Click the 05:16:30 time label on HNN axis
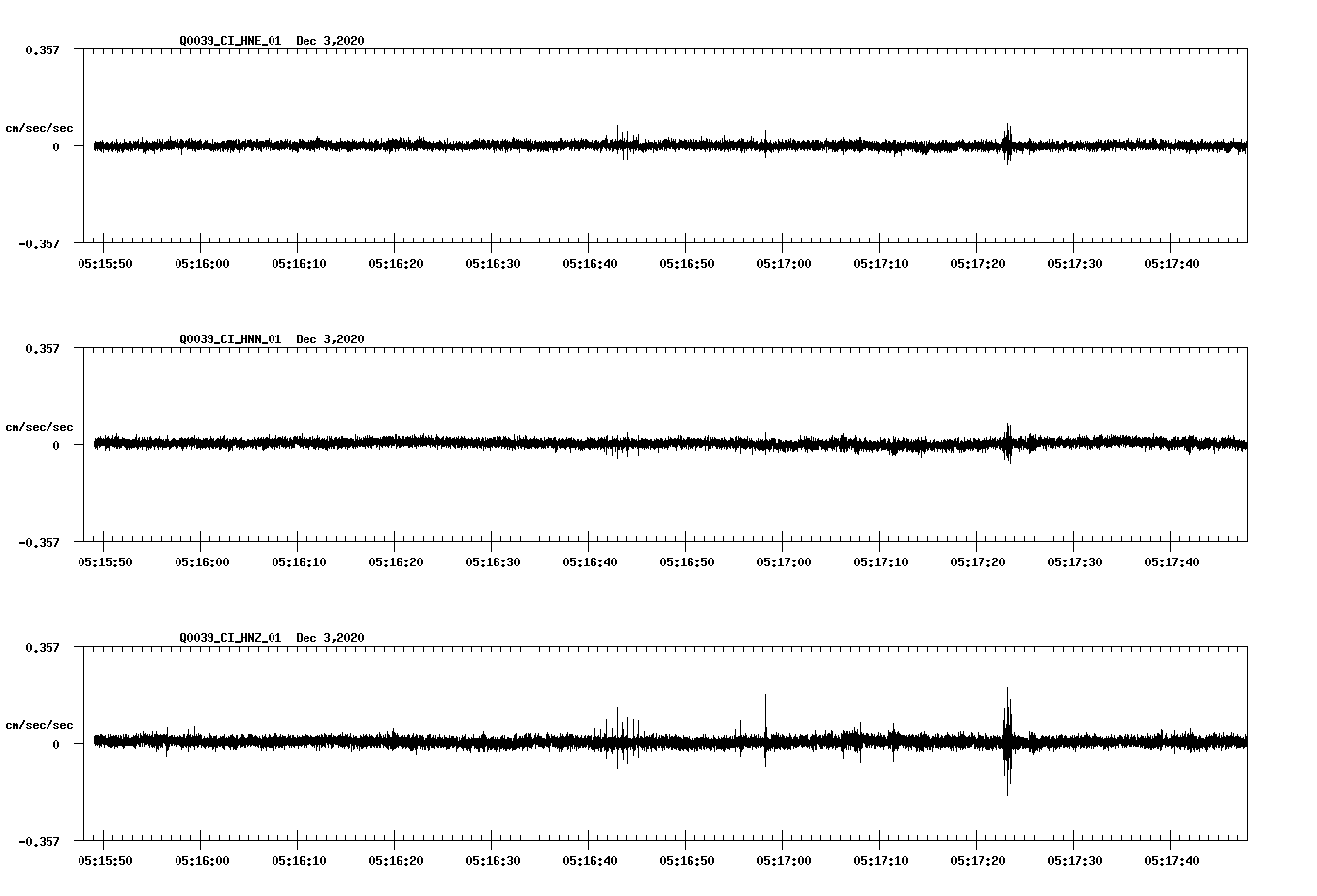The image size is (1317, 896). (x=494, y=560)
